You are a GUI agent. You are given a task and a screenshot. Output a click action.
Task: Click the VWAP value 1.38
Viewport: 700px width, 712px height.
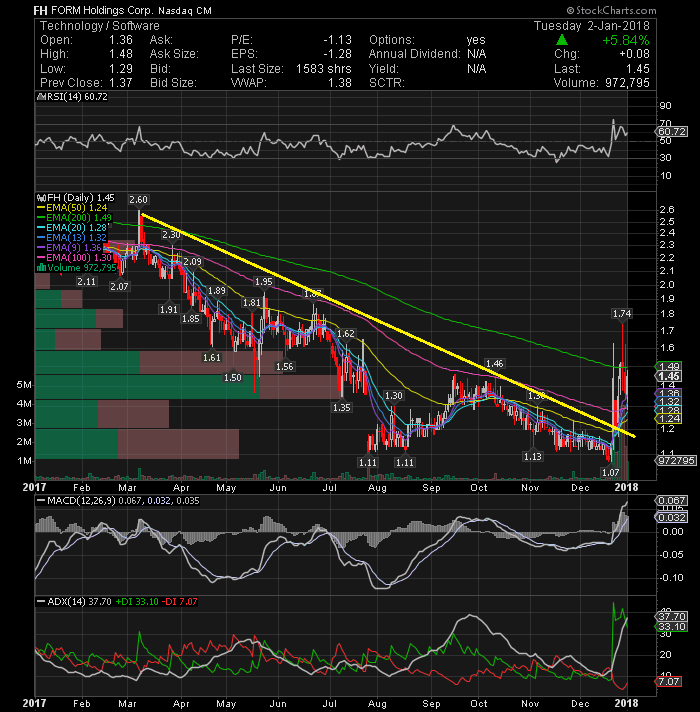[x=340, y=83]
